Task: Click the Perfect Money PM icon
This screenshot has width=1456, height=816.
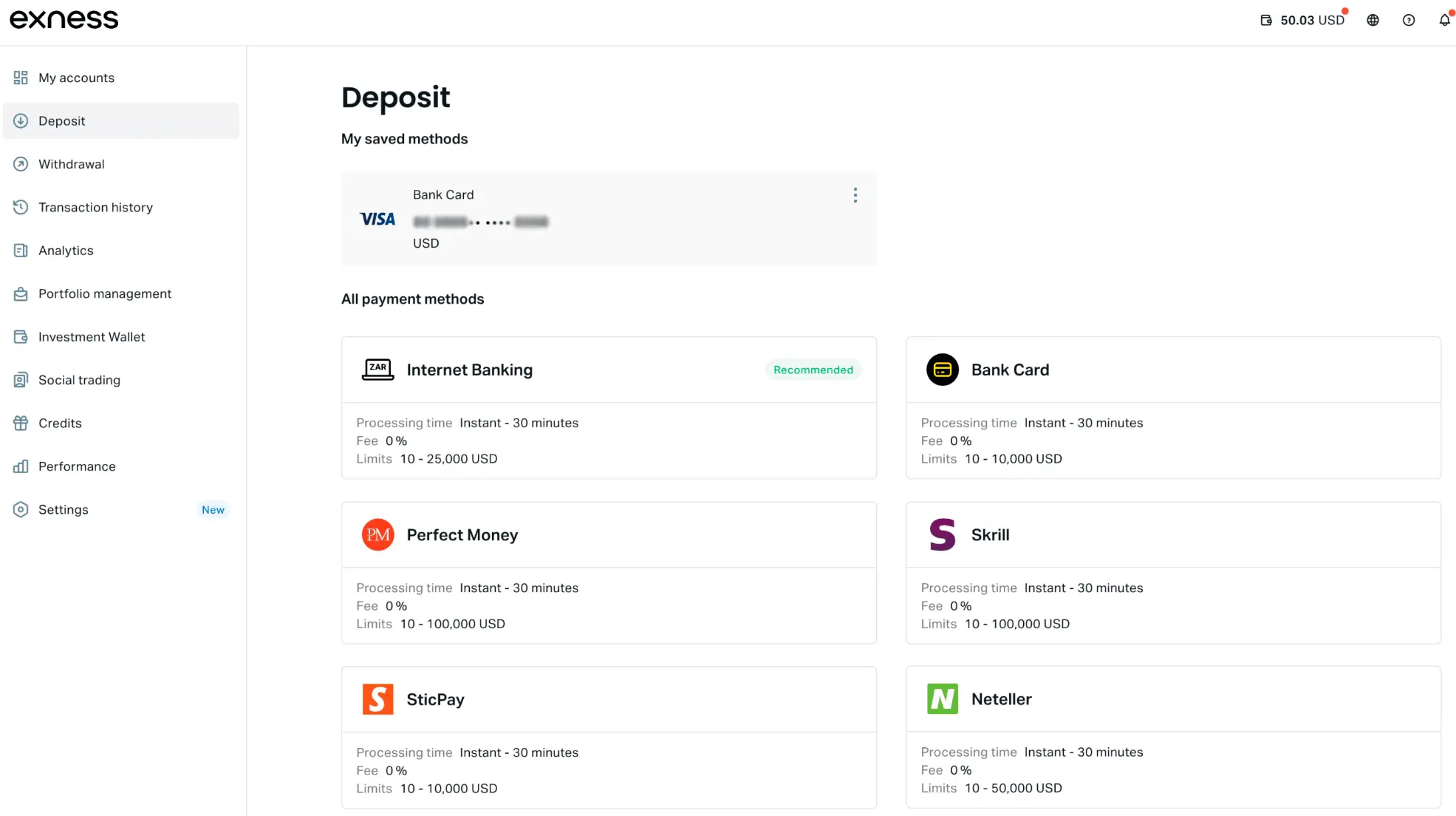Action: coord(377,534)
